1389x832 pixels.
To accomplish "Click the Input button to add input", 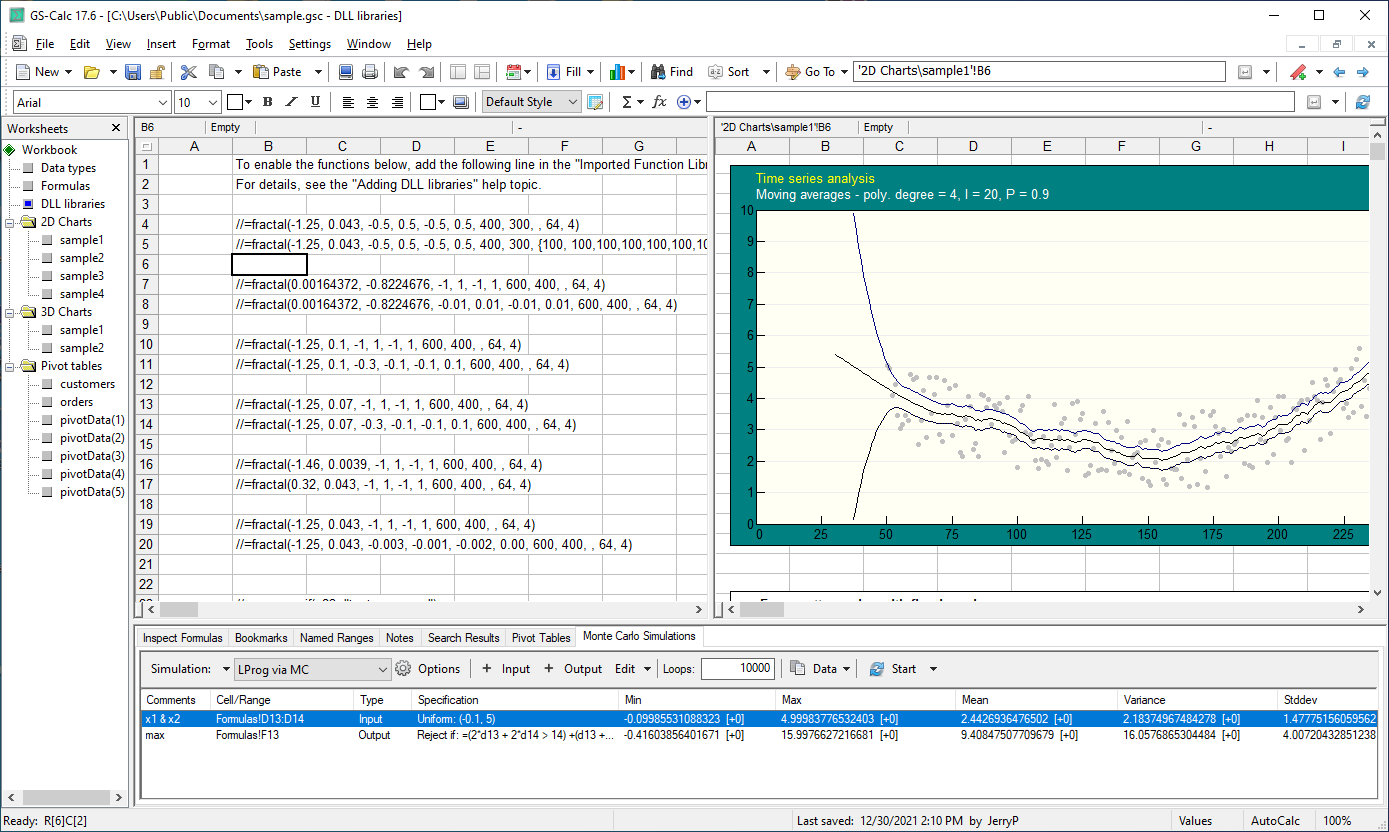I will coord(506,669).
